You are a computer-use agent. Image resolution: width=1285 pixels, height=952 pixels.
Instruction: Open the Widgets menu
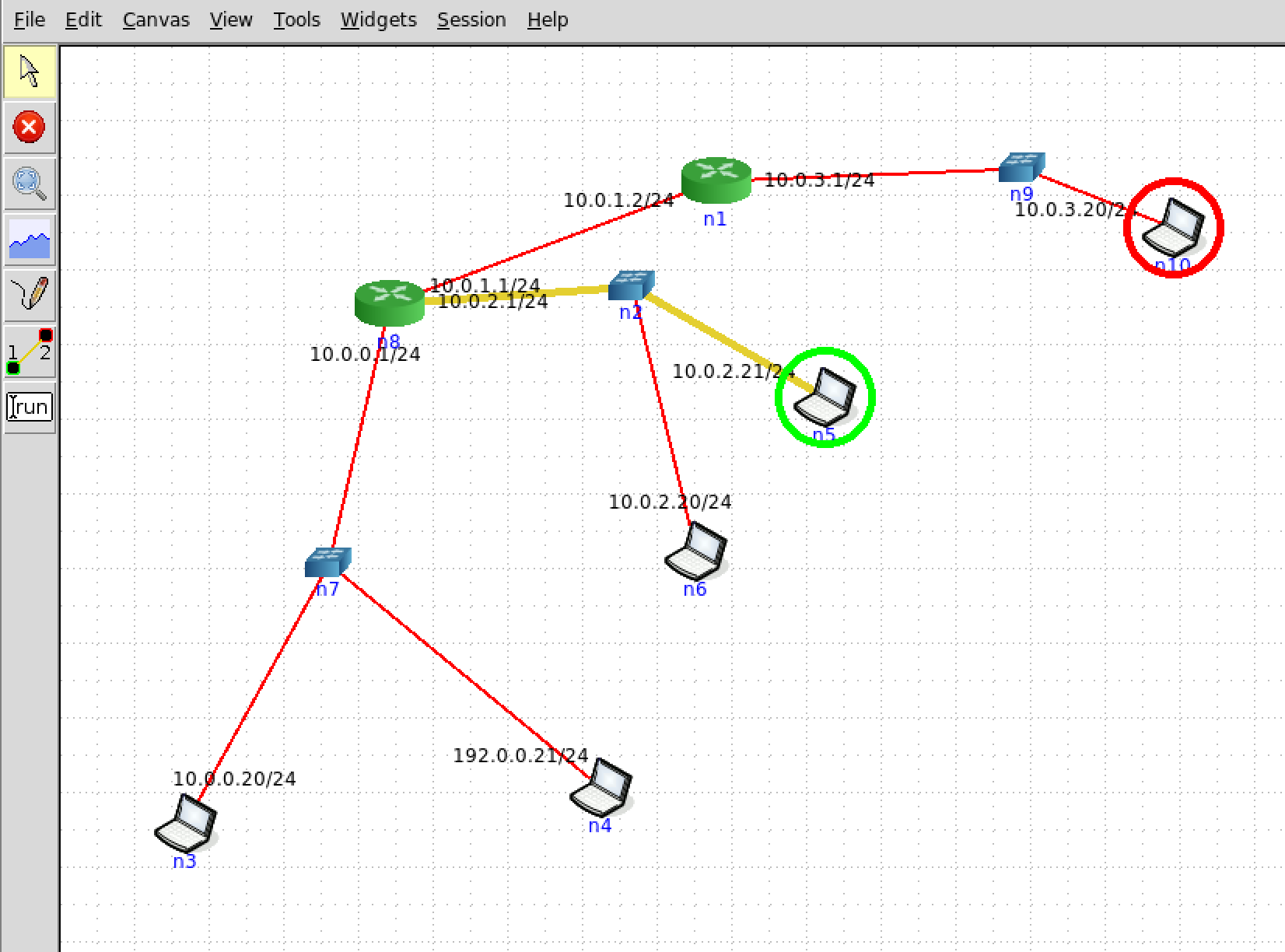click(x=379, y=19)
